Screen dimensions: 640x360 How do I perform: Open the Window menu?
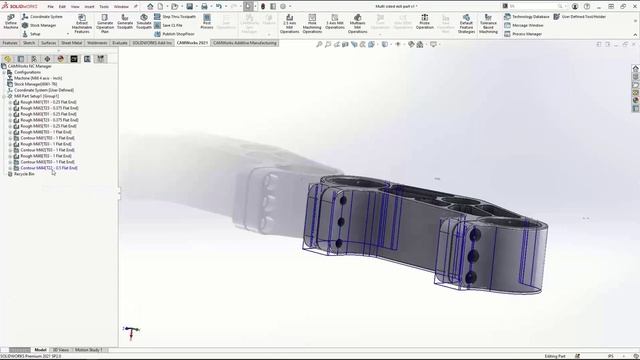(121, 7)
